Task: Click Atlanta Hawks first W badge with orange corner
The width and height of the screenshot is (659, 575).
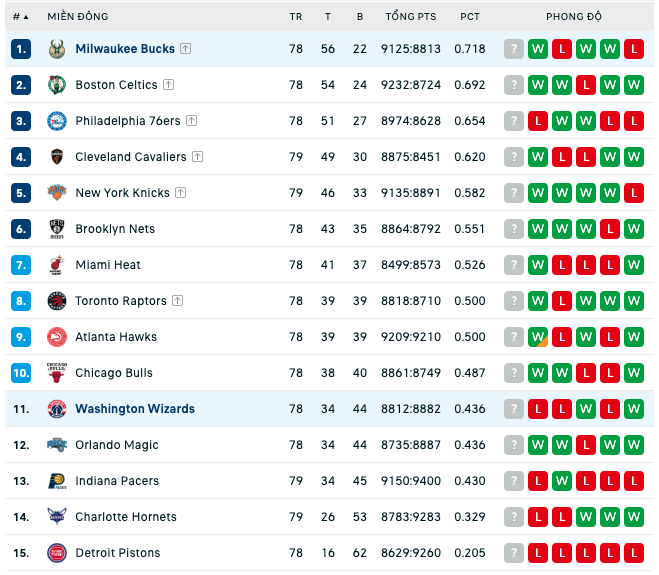Action: coord(538,337)
